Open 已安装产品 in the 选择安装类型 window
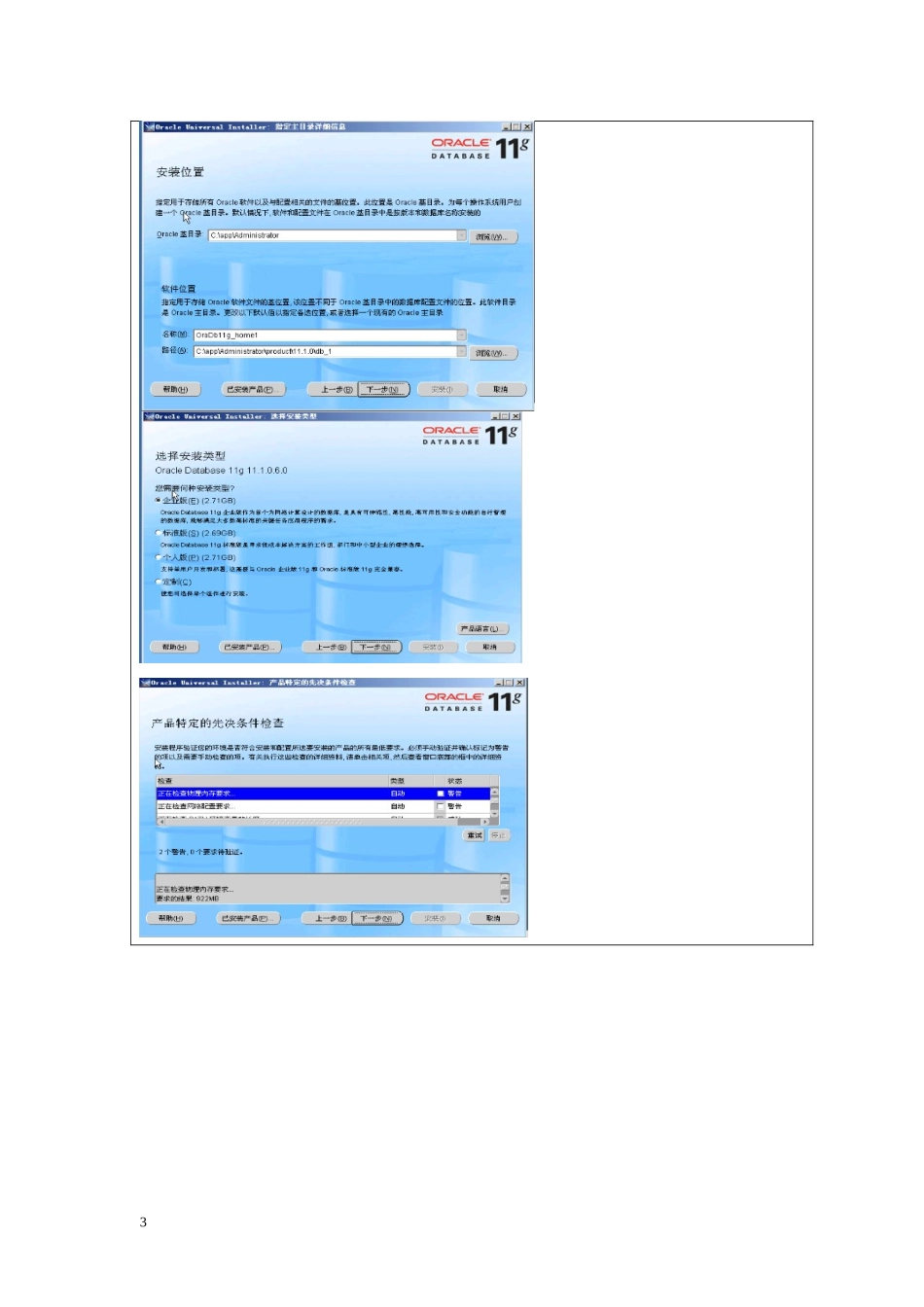924x1307 pixels. coord(251,647)
